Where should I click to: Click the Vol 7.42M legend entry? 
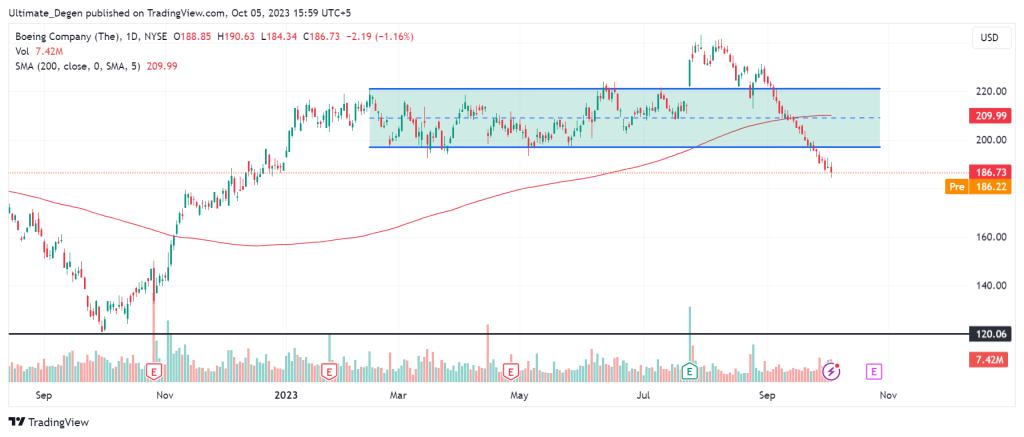point(39,52)
